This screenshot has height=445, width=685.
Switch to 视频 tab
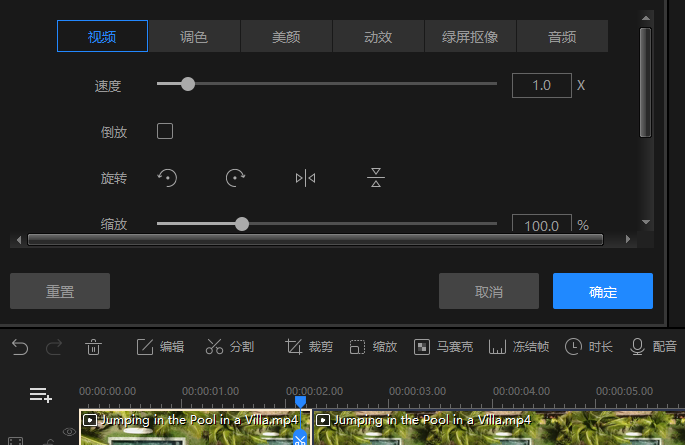coord(102,36)
